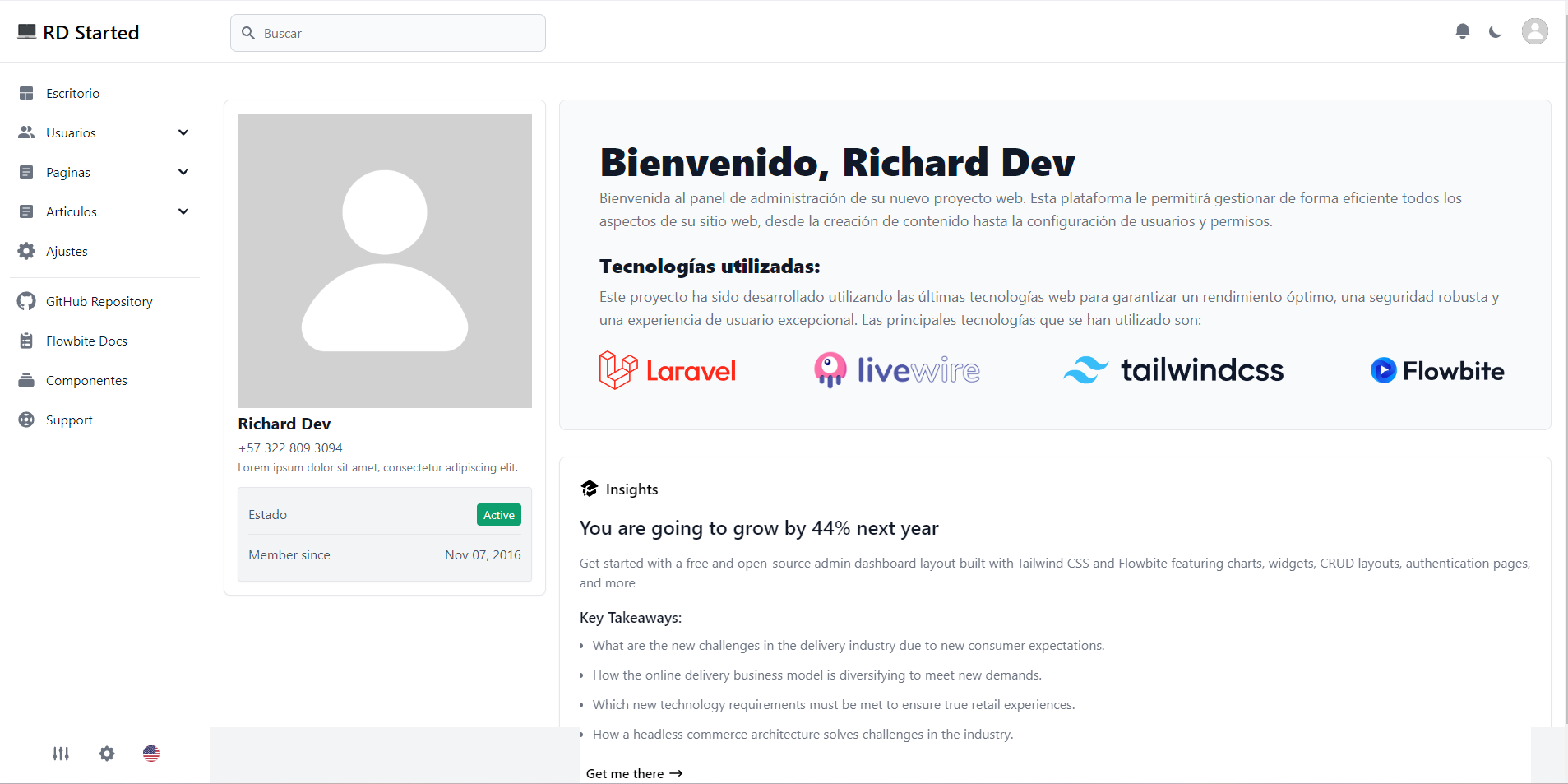Image resolution: width=1568 pixels, height=784 pixels.
Task: Click the phone number +57 322 809 3094
Action: point(290,448)
